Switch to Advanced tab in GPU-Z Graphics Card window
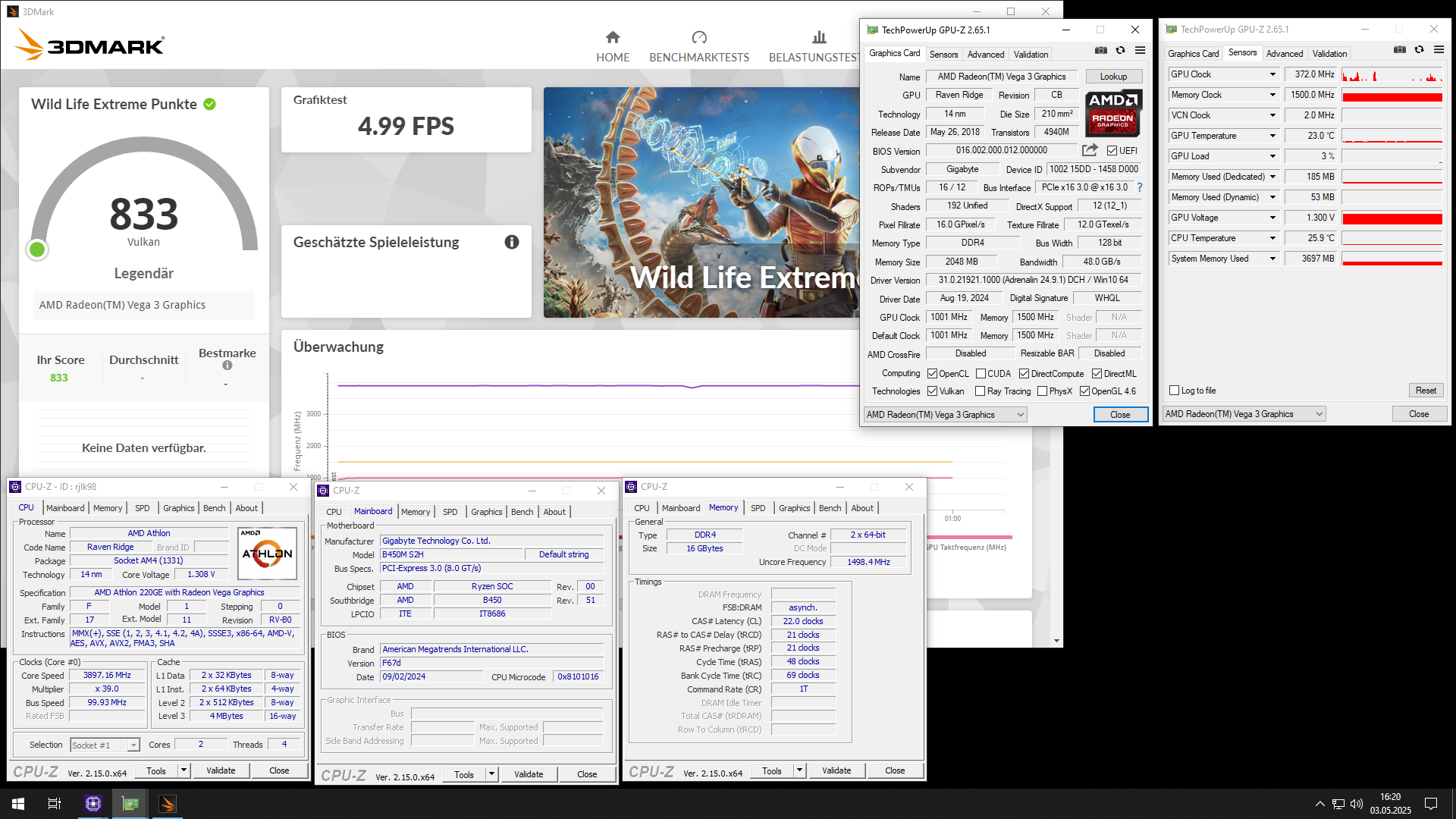Viewport: 1456px width, 819px height. coord(985,54)
